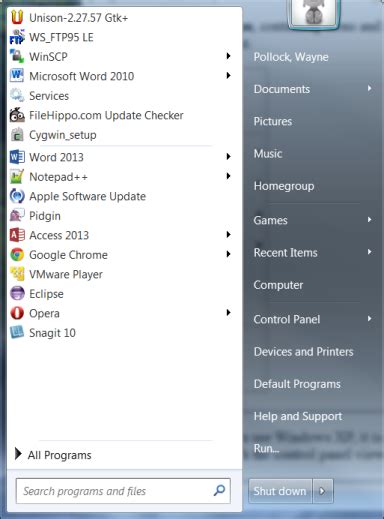Click the user account picture
Viewport: 384px width, 519px height.
coord(313,13)
